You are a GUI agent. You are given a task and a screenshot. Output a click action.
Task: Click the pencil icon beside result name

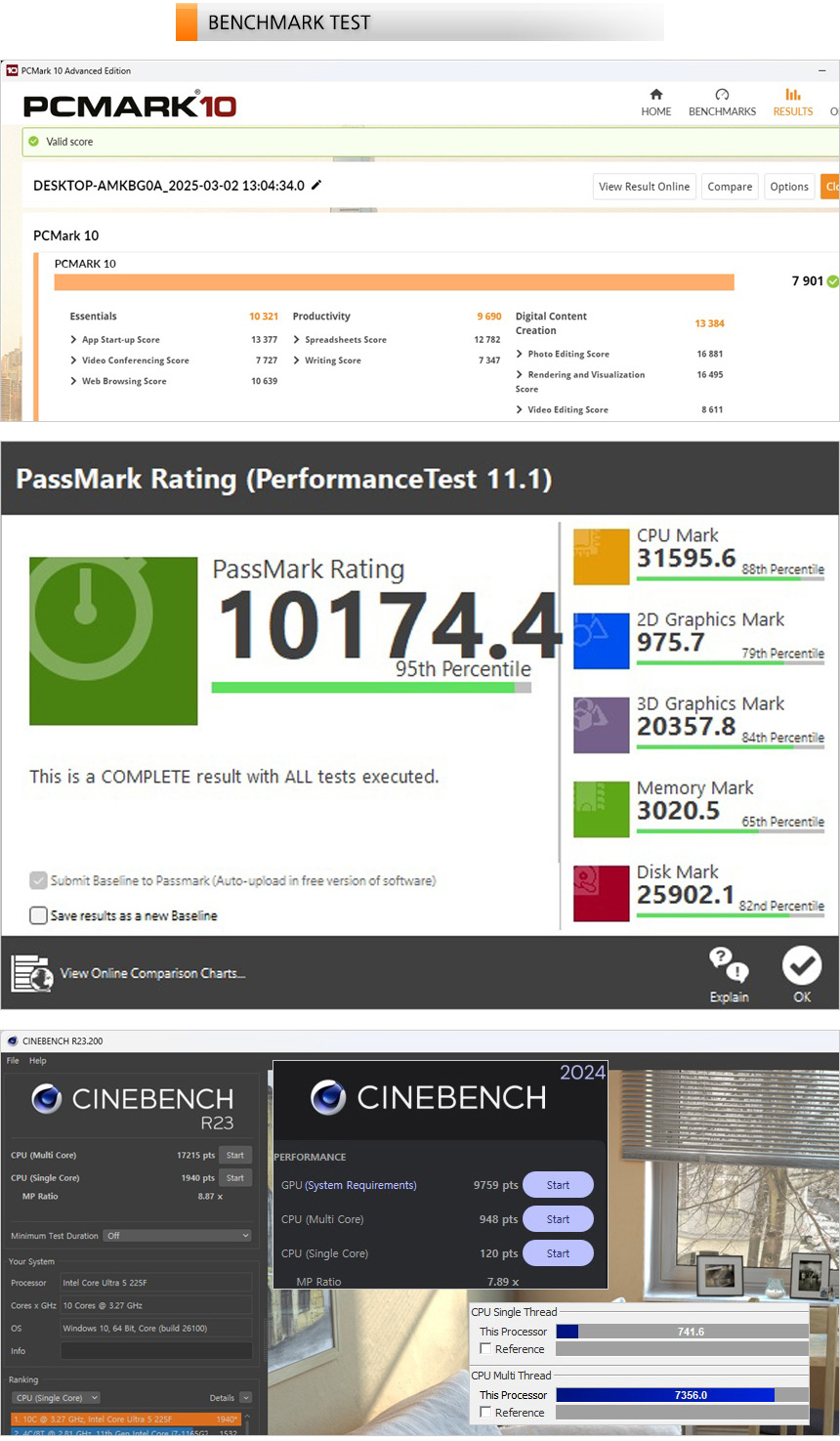click(316, 185)
